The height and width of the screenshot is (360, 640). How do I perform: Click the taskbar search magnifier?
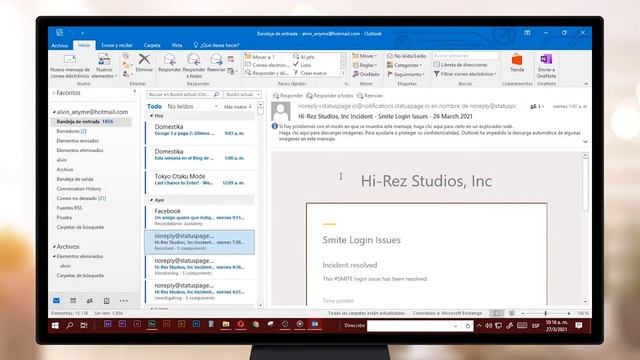[x=69, y=325]
